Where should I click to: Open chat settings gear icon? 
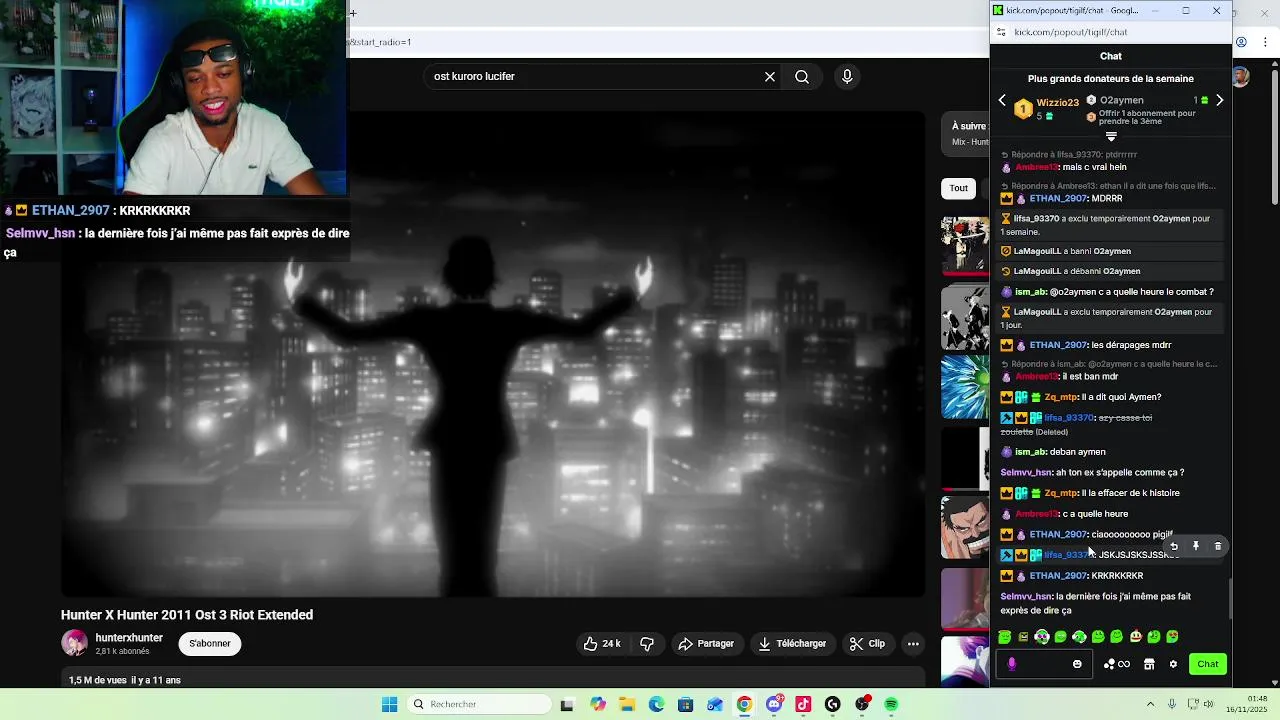click(x=1173, y=664)
